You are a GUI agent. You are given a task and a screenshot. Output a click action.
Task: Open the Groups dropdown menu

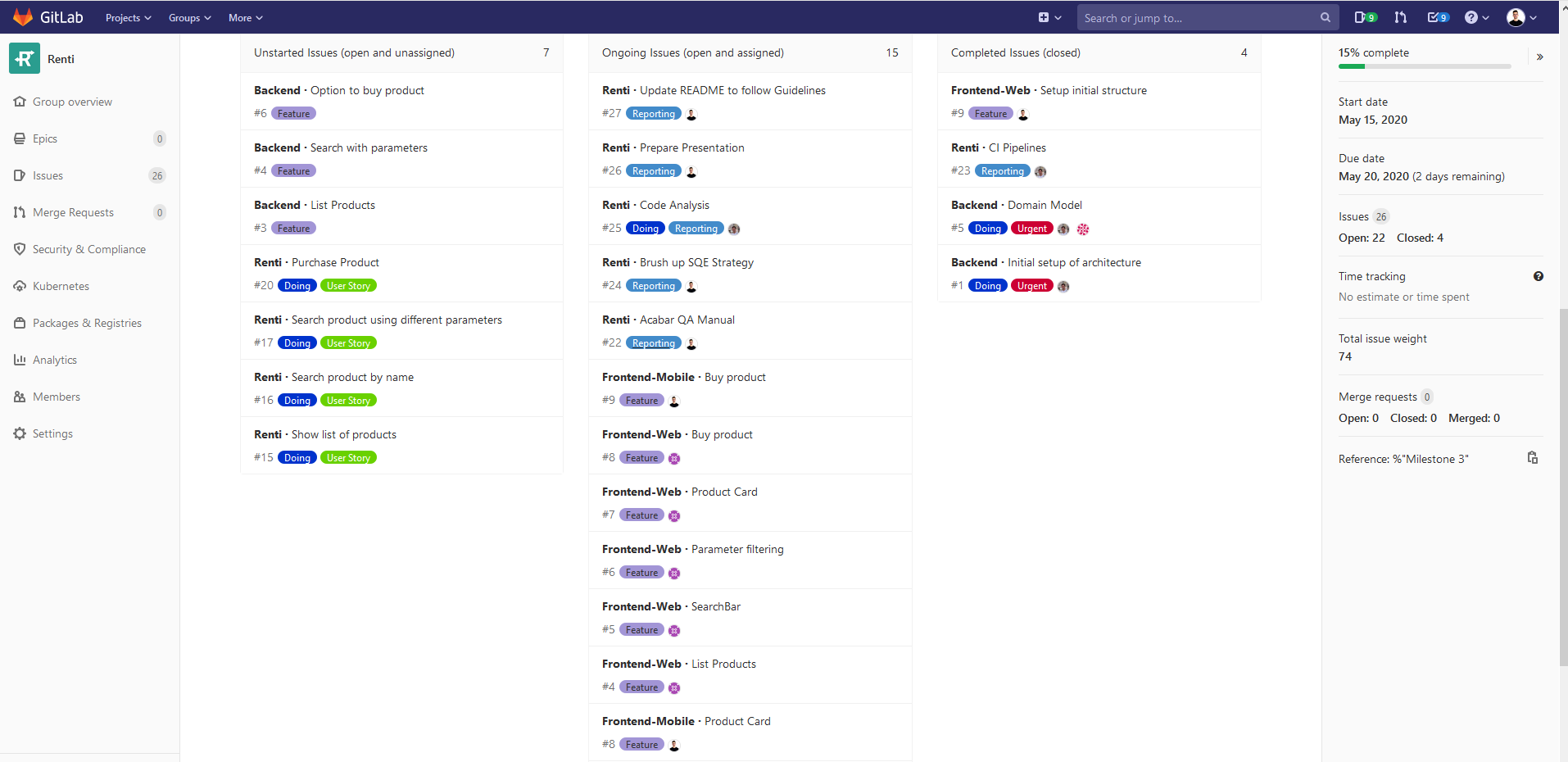190,17
